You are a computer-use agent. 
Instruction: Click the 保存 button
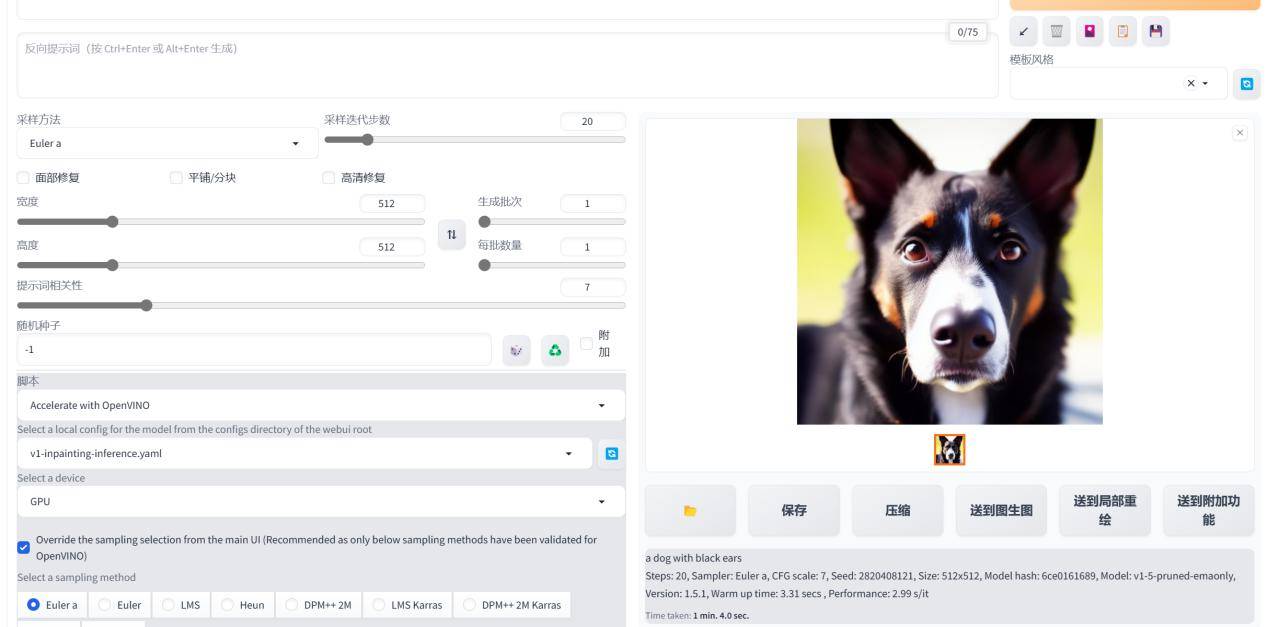click(x=794, y=510)
